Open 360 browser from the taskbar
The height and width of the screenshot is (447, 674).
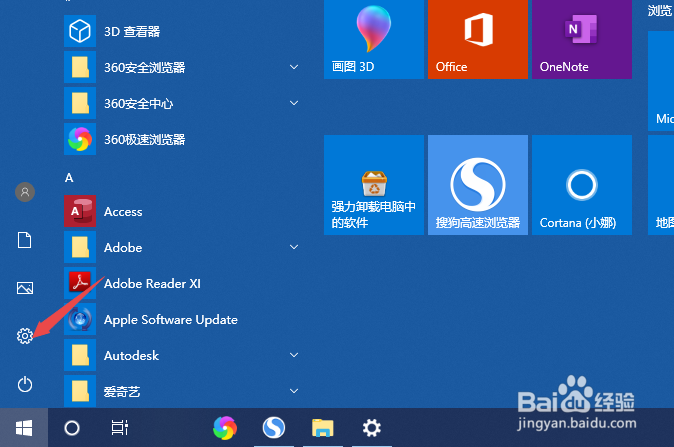[225, 428]
